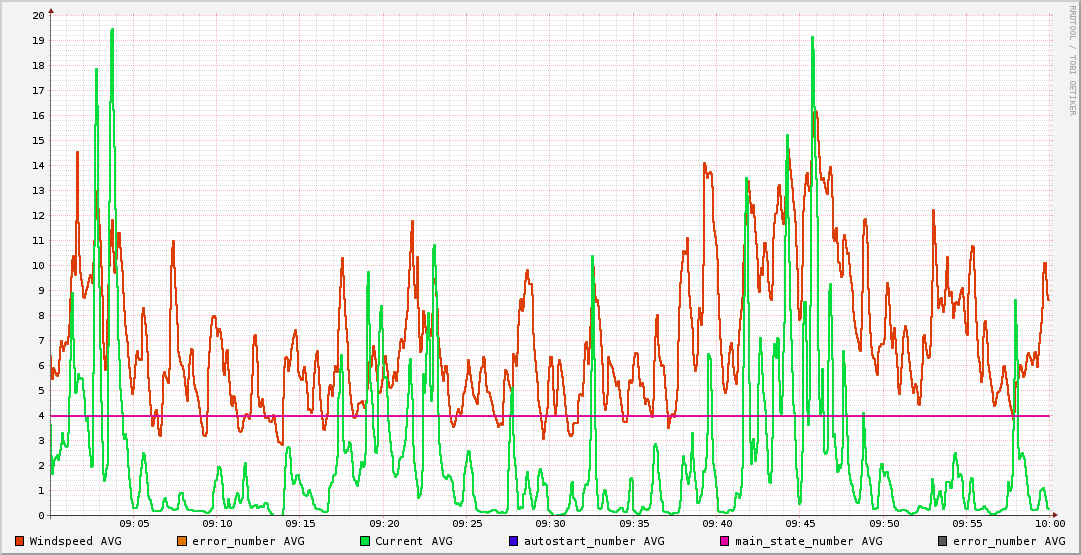Click the 8 value on vertical axis
Screen dimensions: 1081x555
click(x=41, y=315)
